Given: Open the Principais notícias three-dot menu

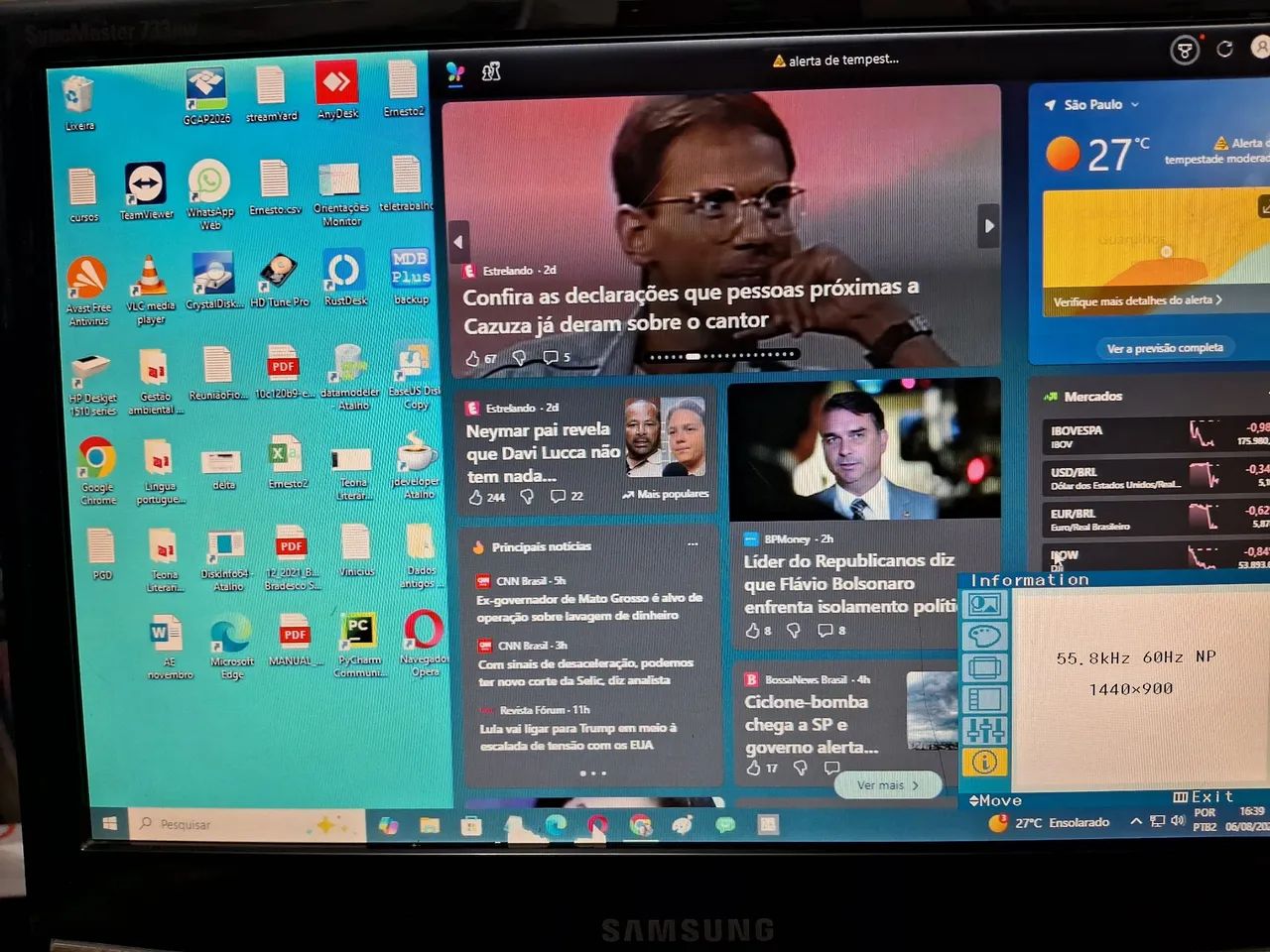Looking at the screenshot, I should click(x=693, y=544).
